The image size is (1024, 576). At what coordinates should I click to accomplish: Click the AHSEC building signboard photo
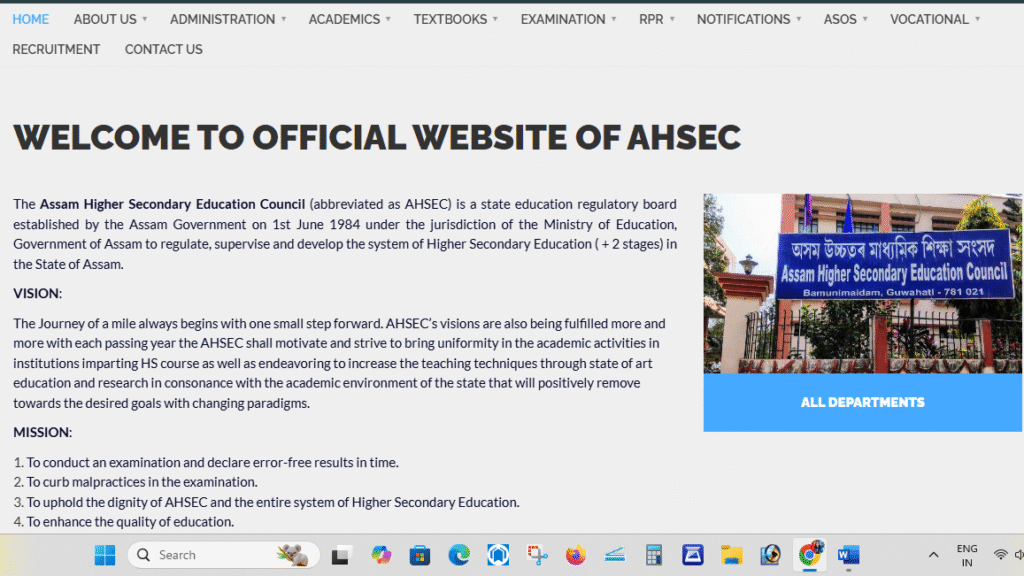(862, 283)
